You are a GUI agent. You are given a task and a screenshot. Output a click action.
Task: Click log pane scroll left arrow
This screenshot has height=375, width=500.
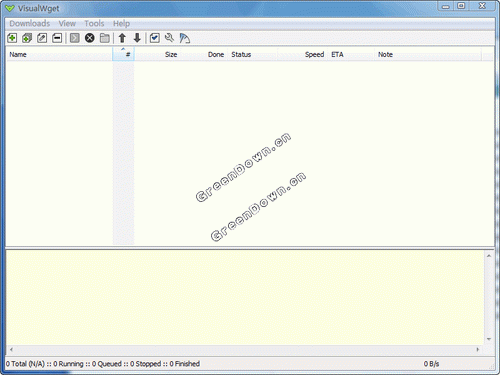(x=11, y=349)
